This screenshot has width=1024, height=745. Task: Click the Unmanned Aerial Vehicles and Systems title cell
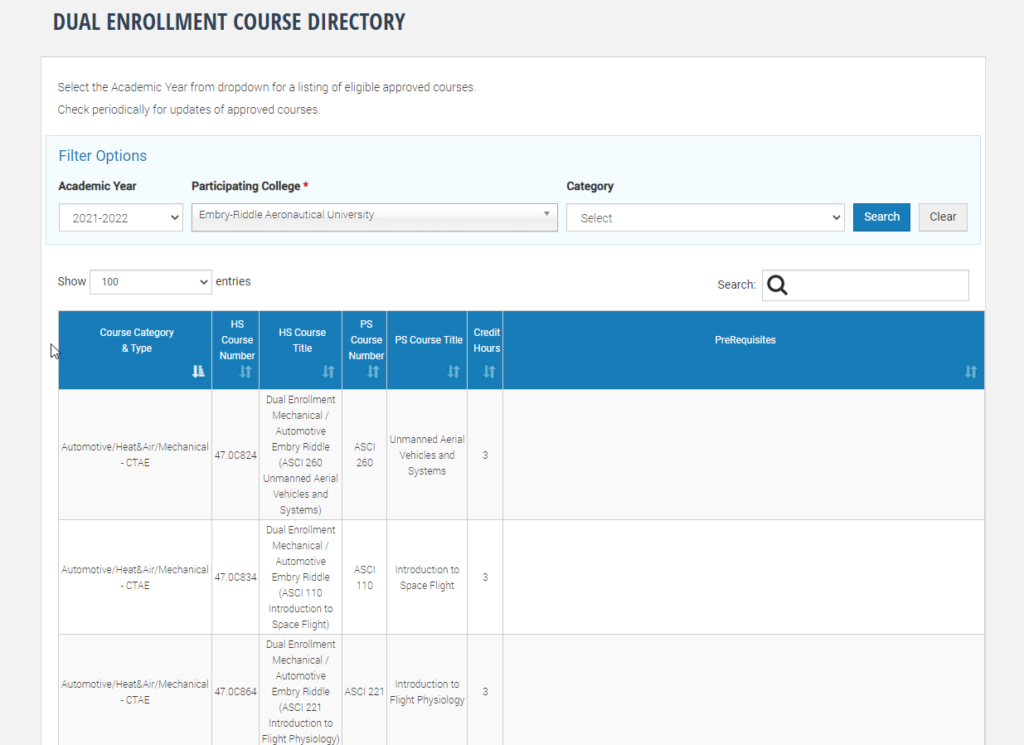point(427,455)
